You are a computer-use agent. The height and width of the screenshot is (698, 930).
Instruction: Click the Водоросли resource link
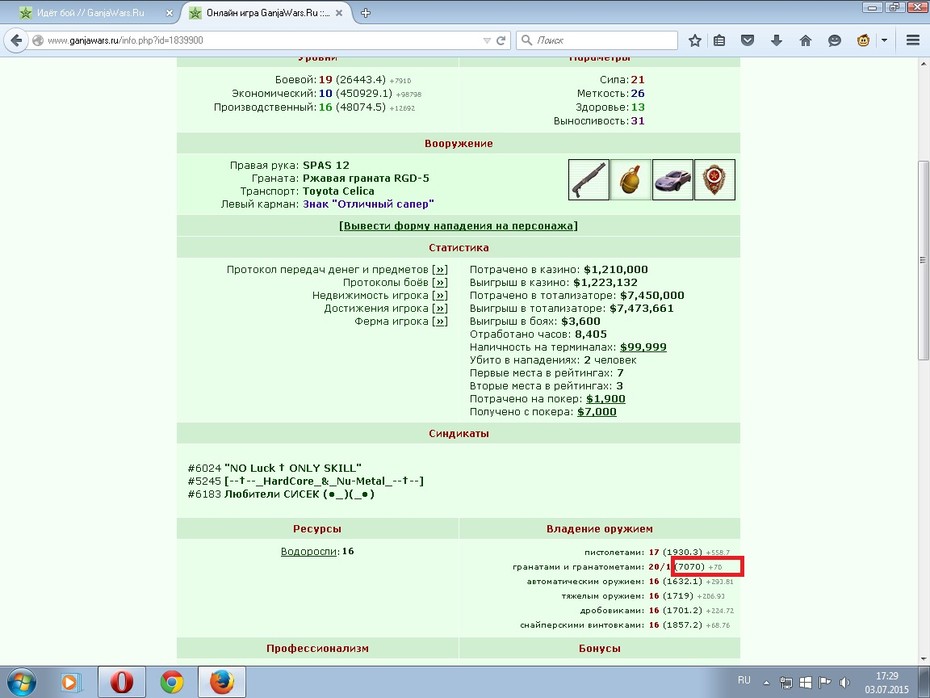click(308, 552)
